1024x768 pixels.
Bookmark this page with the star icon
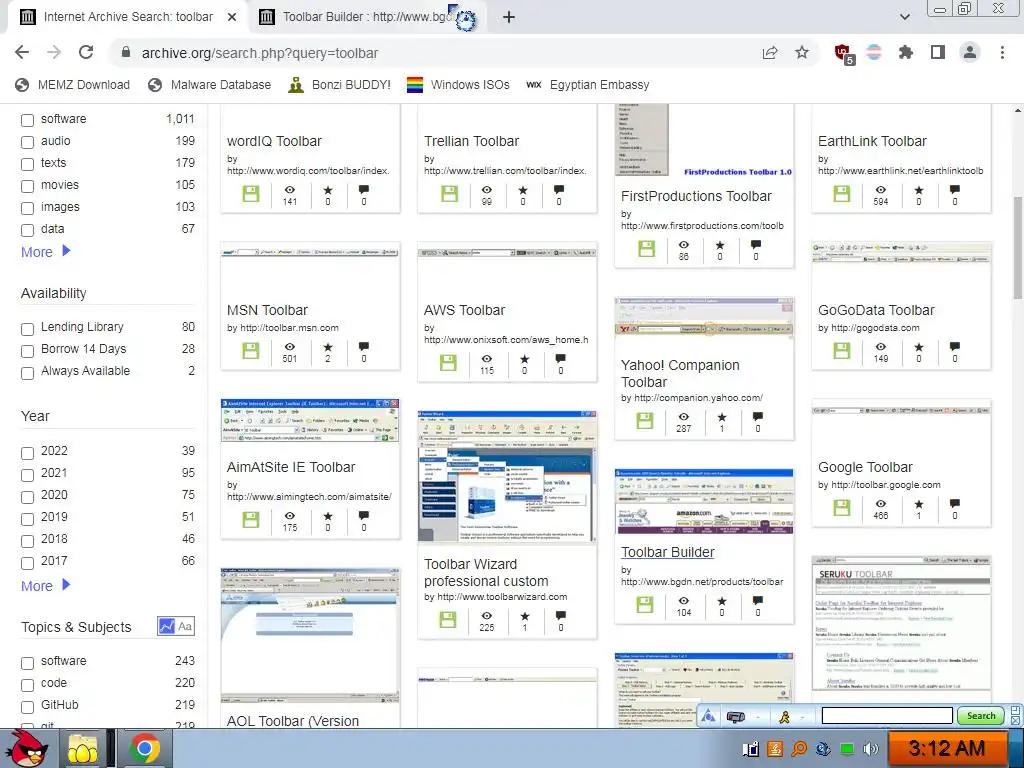801,52
